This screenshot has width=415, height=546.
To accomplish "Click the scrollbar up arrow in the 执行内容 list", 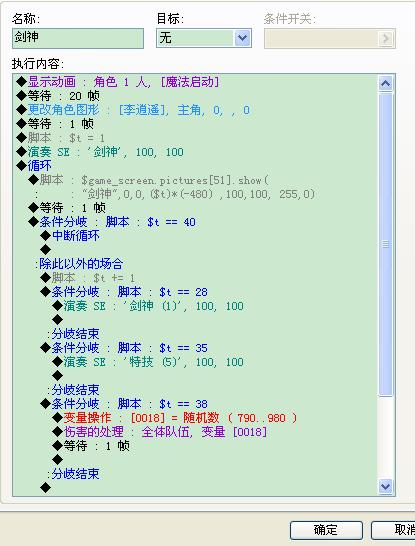I will click(385, 83).
